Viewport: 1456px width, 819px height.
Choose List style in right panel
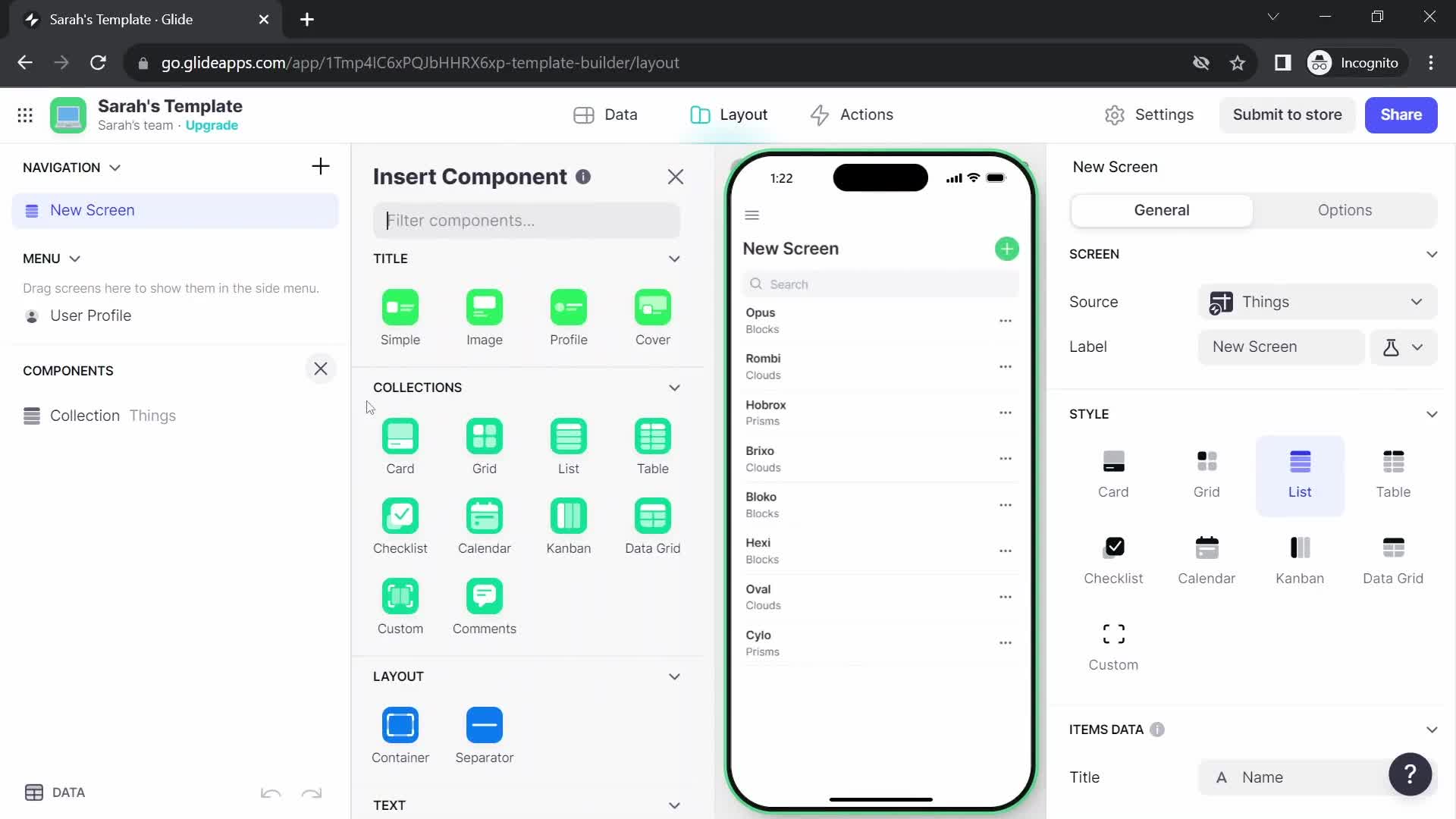[x=1300, y=475]
